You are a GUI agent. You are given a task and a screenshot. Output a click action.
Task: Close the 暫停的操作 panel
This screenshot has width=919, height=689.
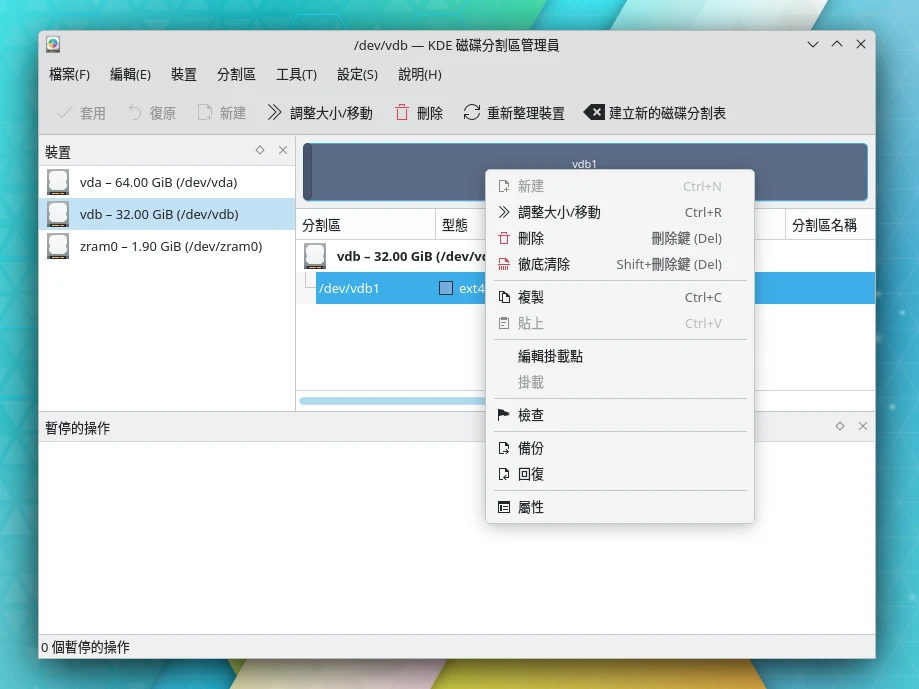[863, 426]
